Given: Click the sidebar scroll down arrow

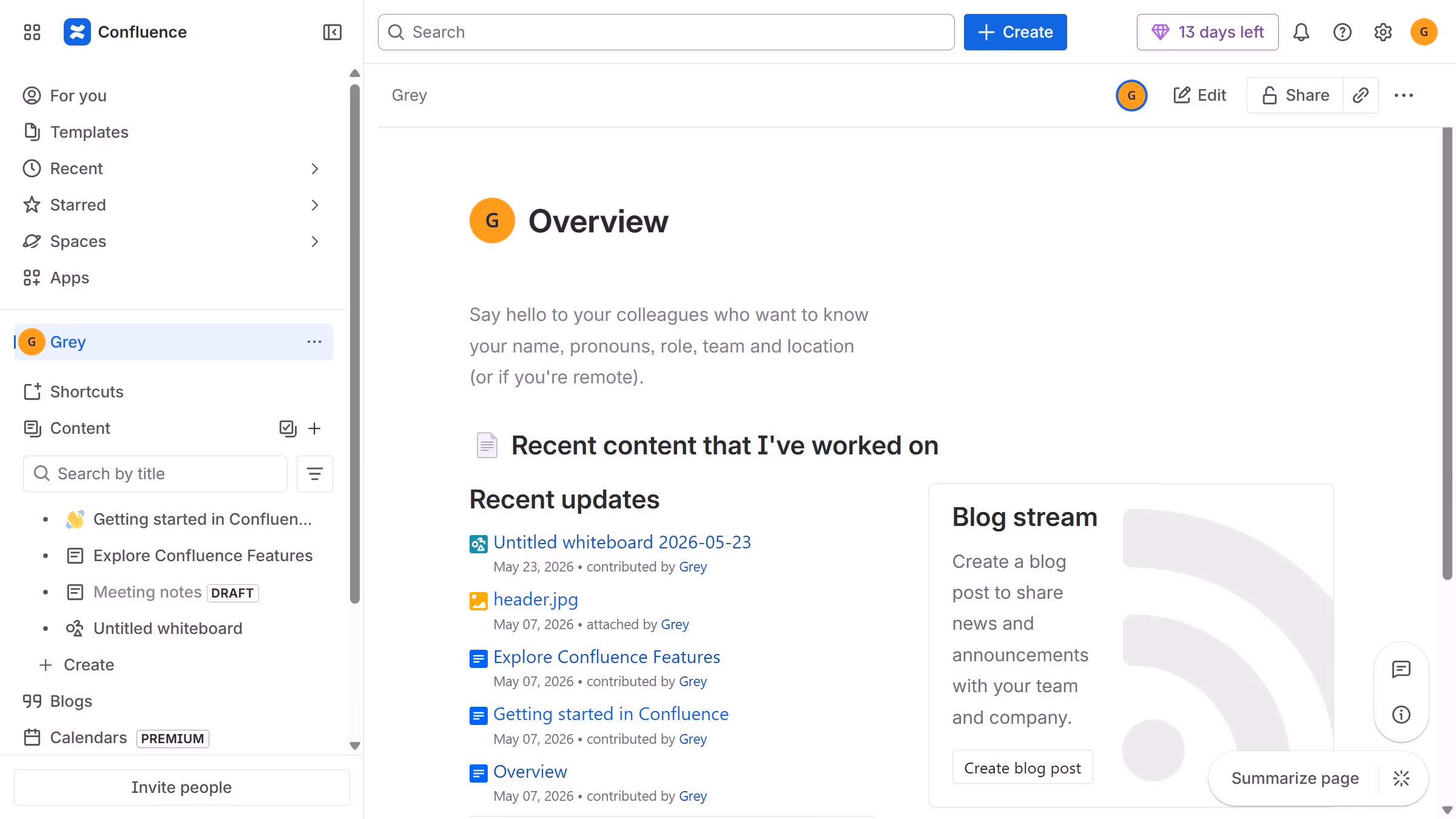Looking at the screenshot, I should pyautogui.click(x=355, y=746).
